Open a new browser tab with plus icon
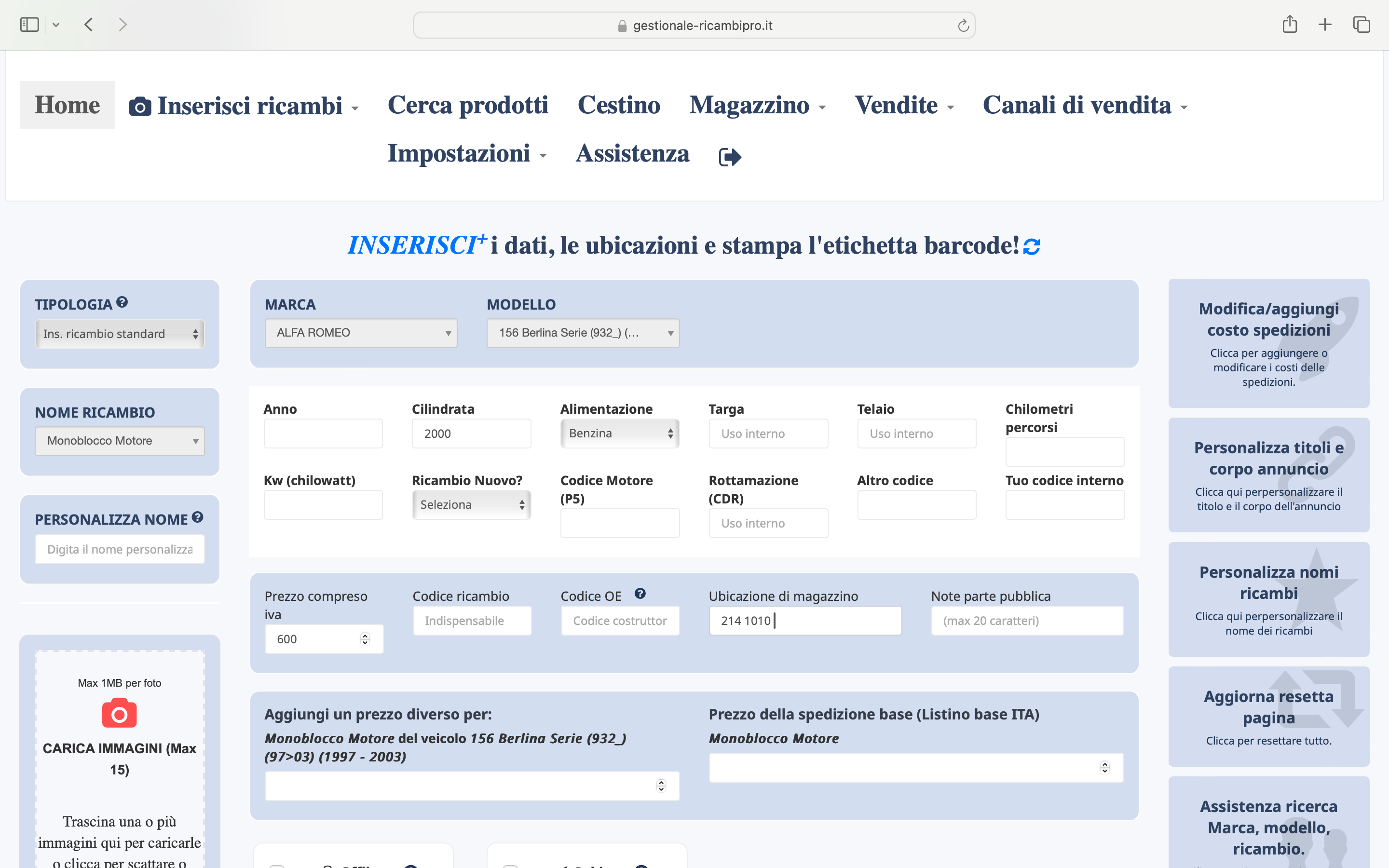The width and height of the screenshot is (1389, 868). 1325,25
